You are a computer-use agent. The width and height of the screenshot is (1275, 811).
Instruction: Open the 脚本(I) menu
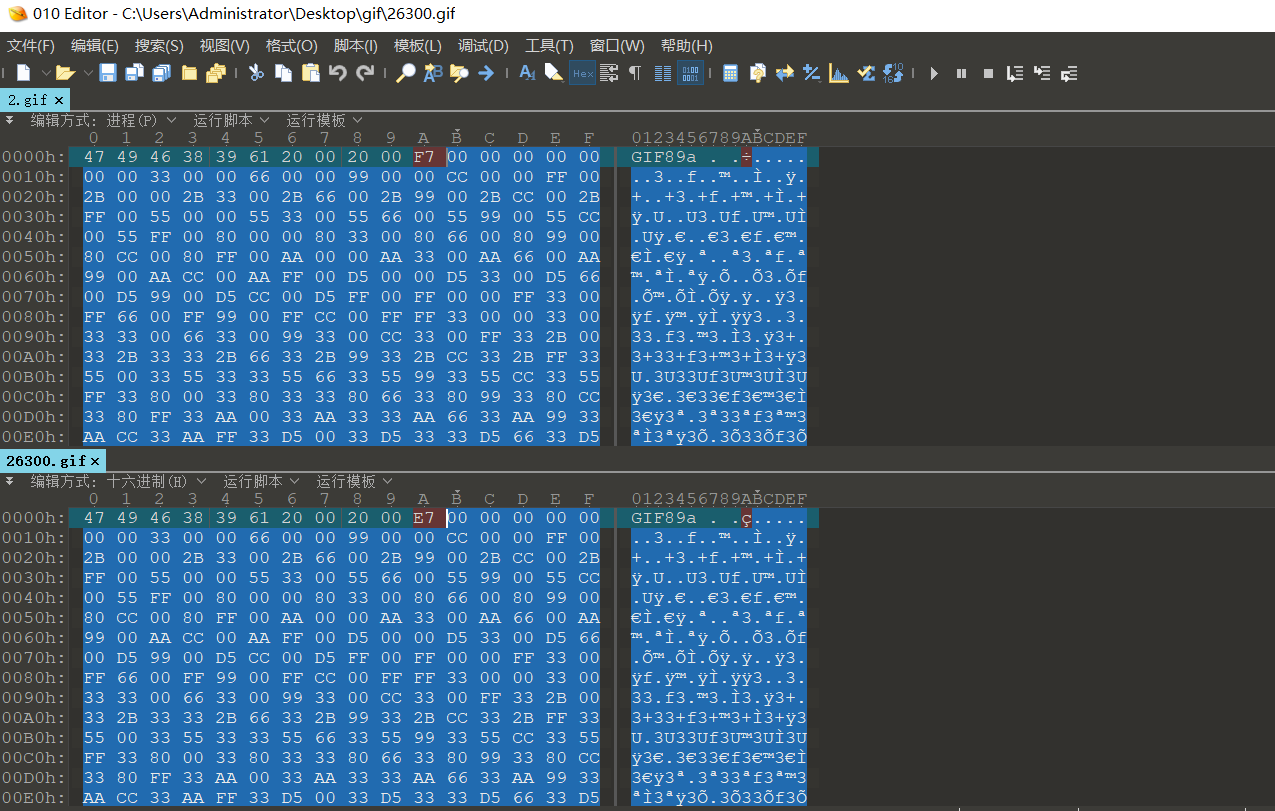355,46
